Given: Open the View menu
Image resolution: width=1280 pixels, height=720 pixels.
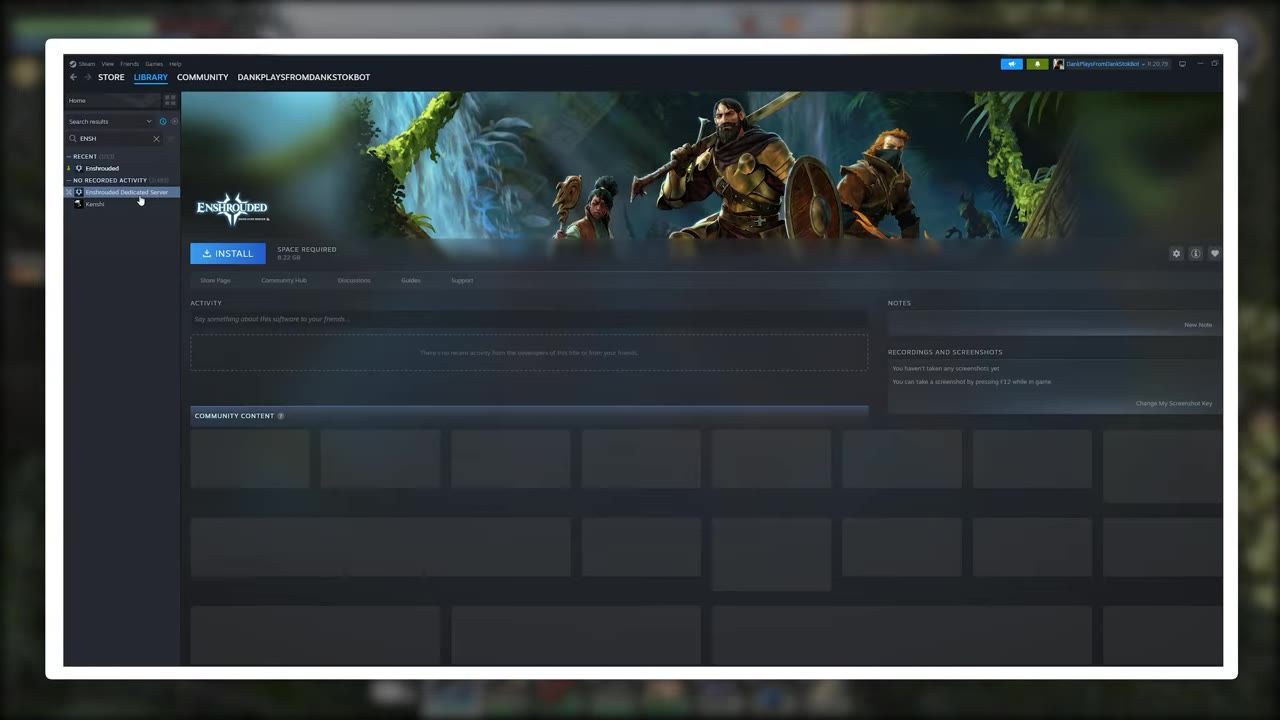Looking at the screenshot, I should 107,64.
